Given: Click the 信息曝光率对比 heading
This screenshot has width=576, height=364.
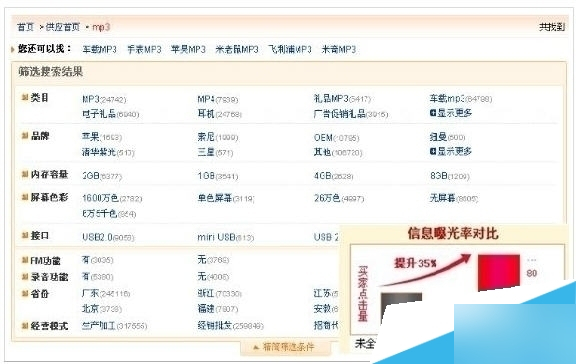Looking at the screenshot, I should click(x=453, y=234).
